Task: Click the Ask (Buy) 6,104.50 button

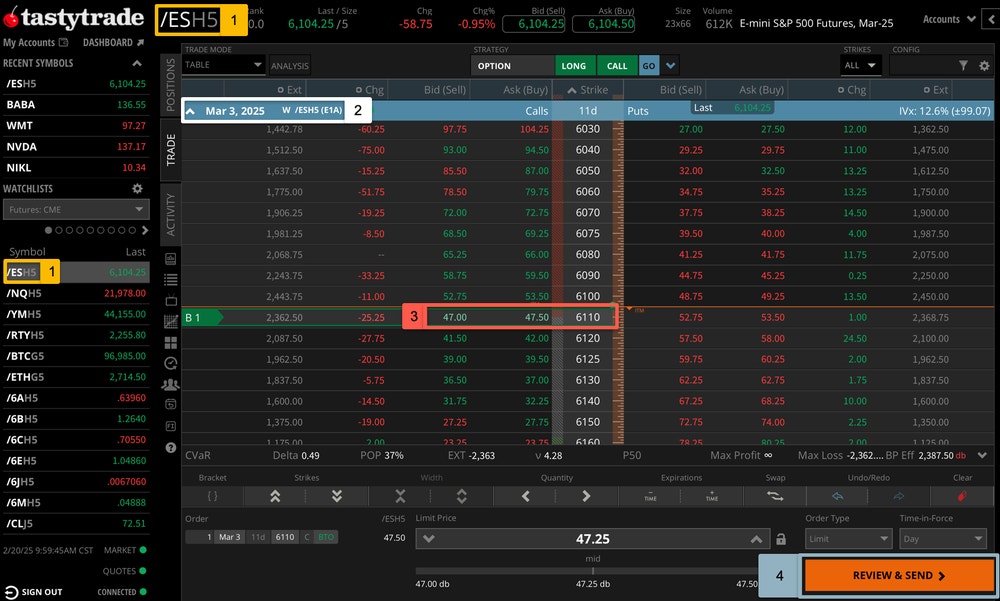Action: coord(604,24)
